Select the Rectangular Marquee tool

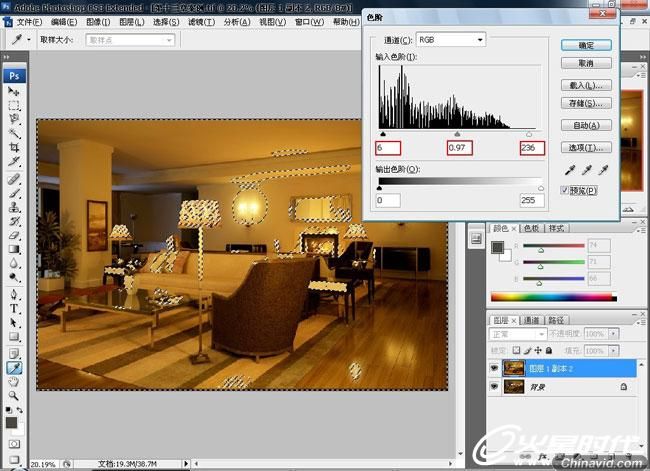point(14,105)
